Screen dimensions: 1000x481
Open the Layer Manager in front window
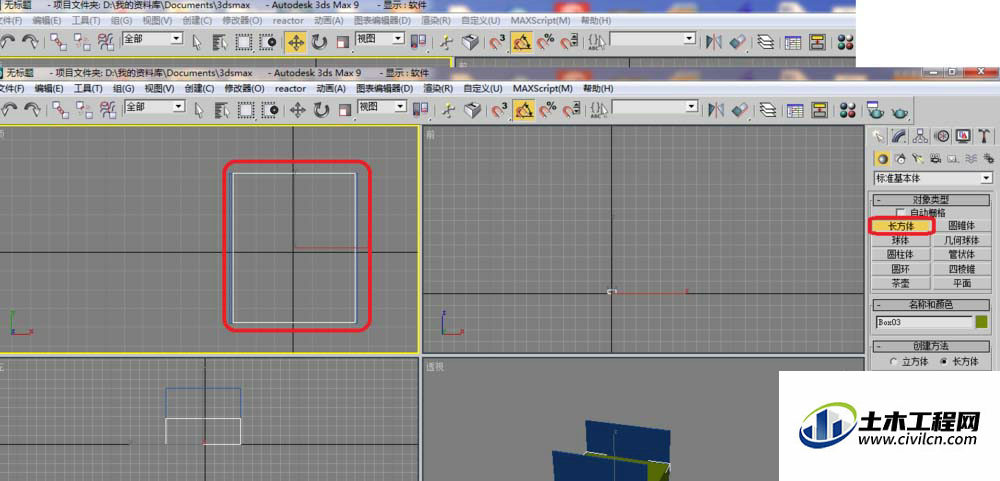tap(768, 110)
